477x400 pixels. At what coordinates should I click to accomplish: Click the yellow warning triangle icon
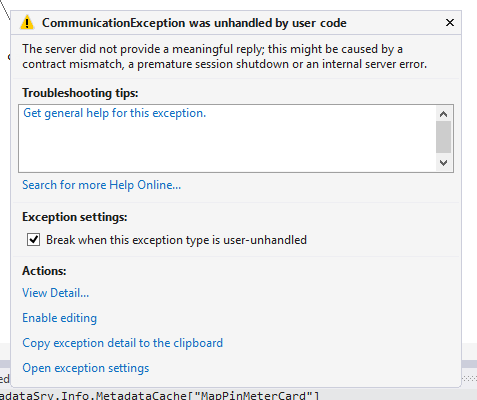(27, 23)
